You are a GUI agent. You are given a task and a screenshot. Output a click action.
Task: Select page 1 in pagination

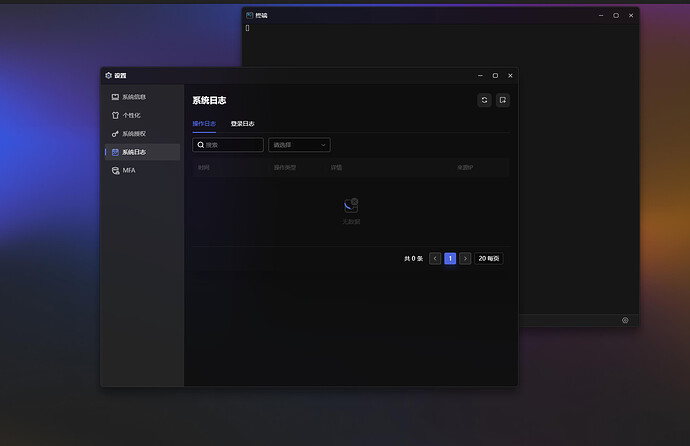450,258
